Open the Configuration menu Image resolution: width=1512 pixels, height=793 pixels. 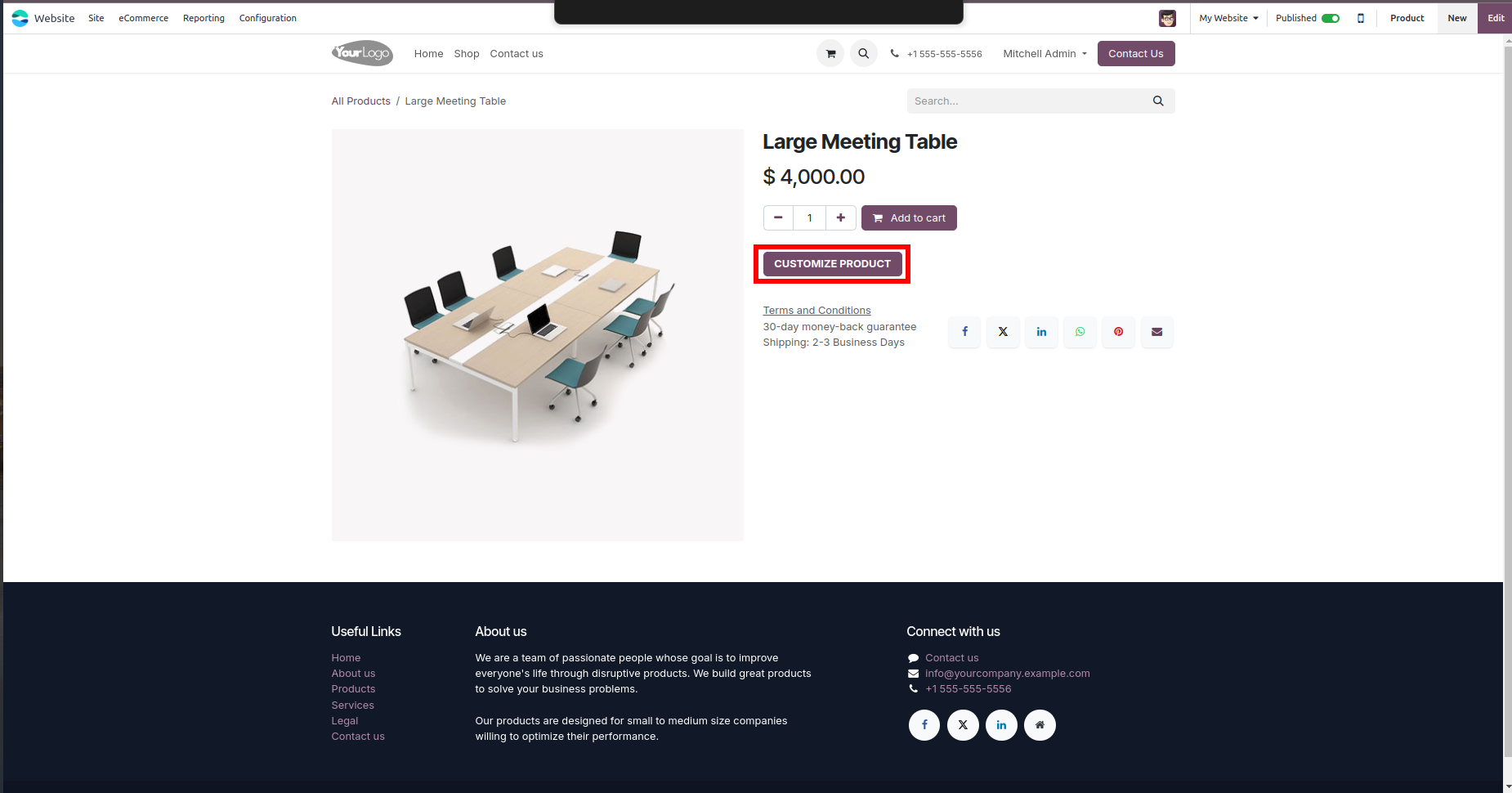pyautogui.click(x=267, y=18)
